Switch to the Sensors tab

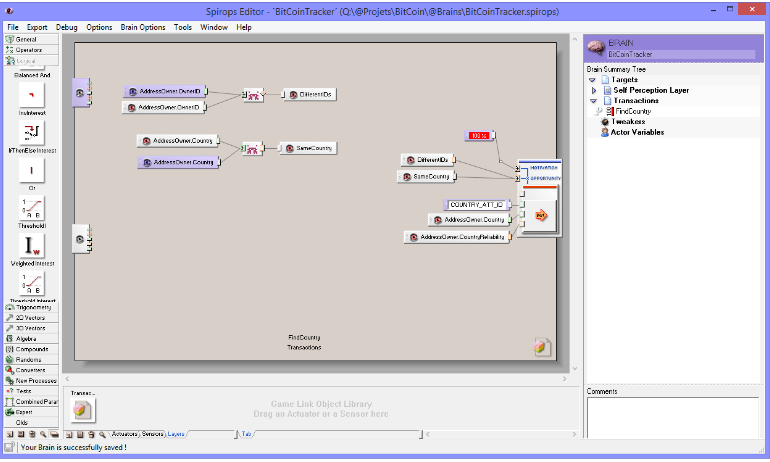tap(152, 434)
